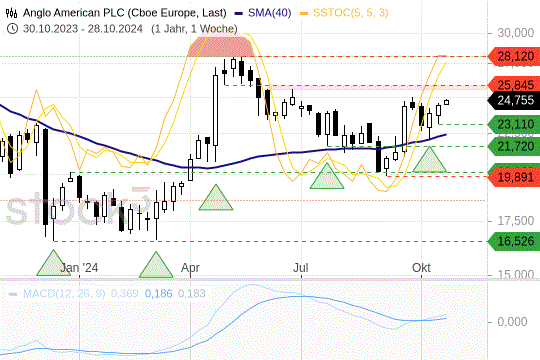Image resolution: width=540 pixels, height=360 pixels.
Task: Click the clock icon next to date range
Action: point(12,28)
